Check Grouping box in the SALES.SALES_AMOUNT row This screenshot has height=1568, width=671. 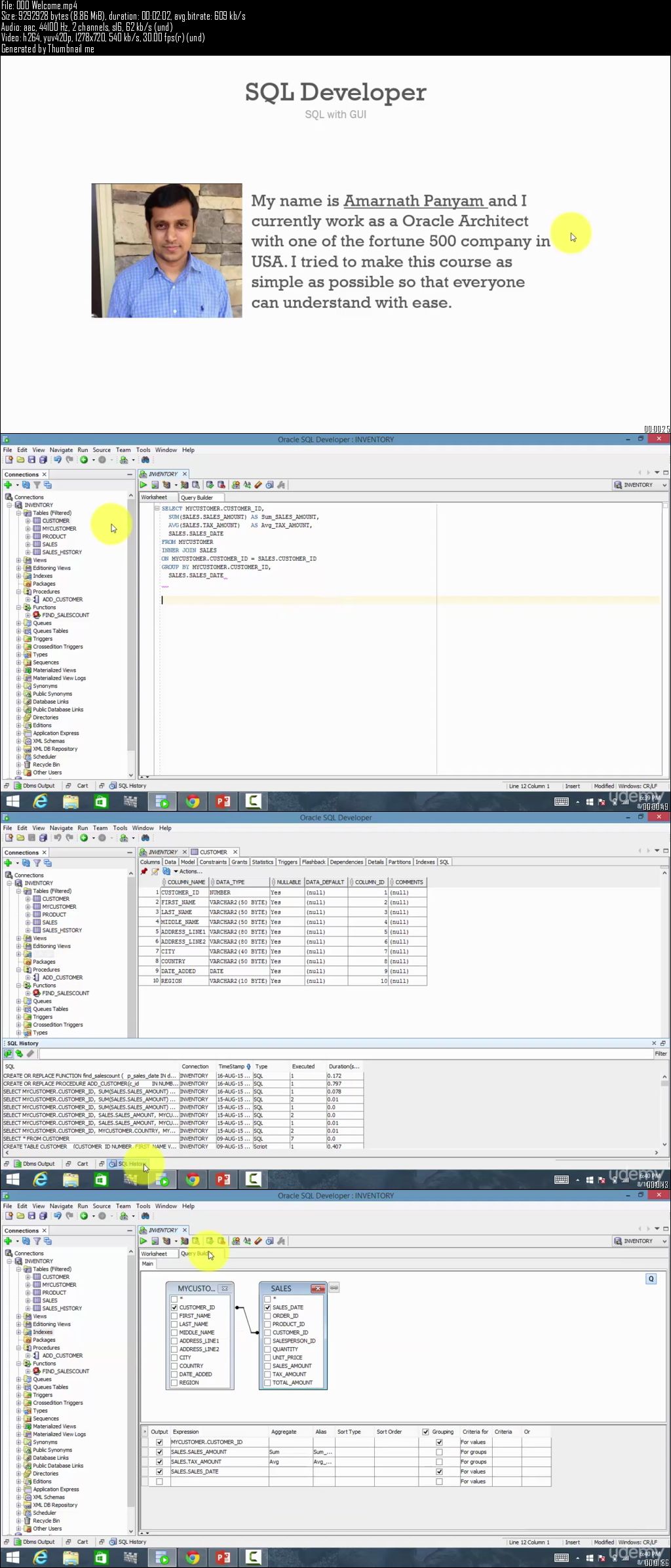pos(439,1452)
